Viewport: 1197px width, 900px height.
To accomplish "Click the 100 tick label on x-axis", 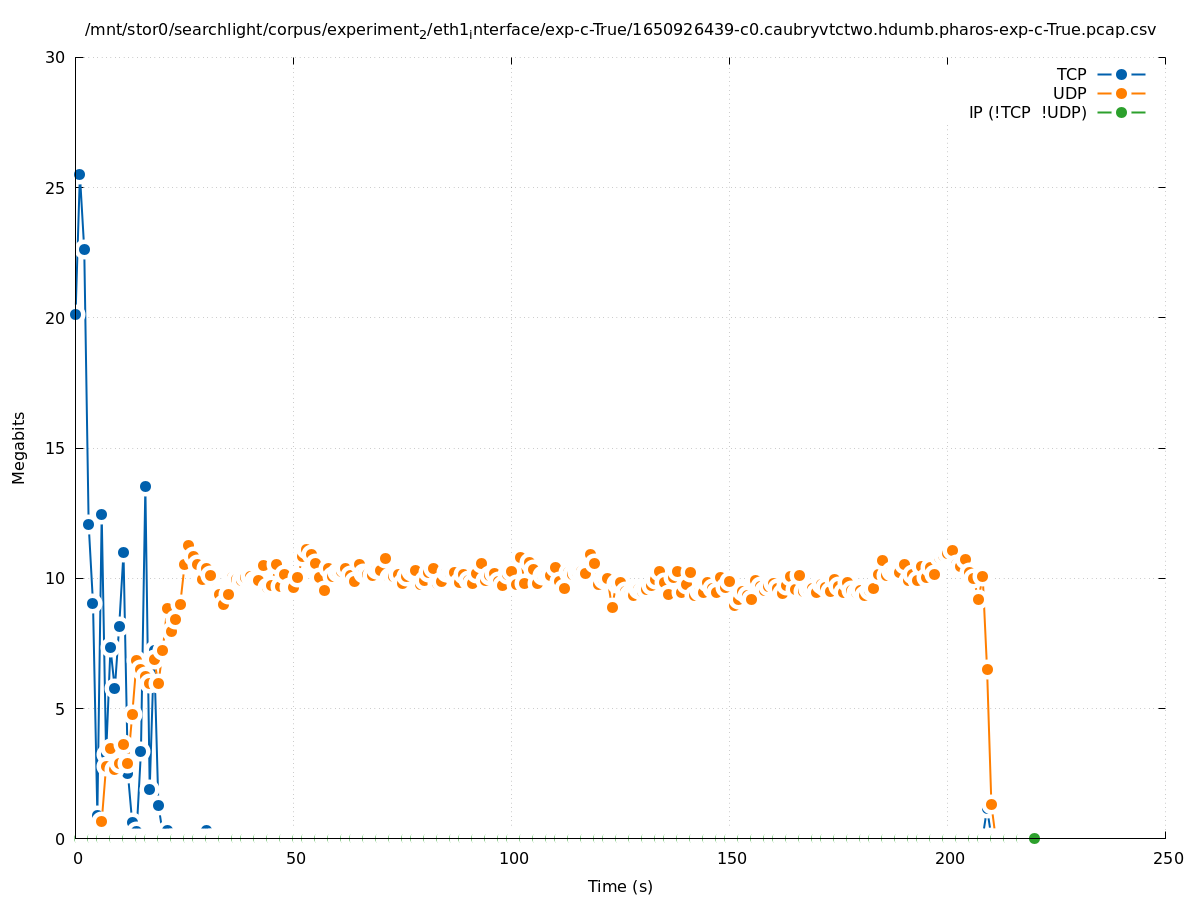I will [x=512, y=859].
